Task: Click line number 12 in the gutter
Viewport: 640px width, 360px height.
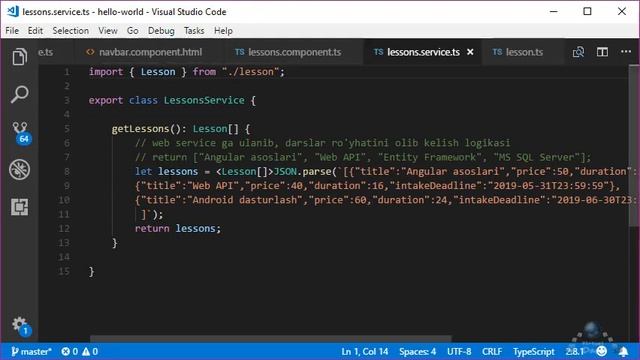Action: (x=64, y=229)
